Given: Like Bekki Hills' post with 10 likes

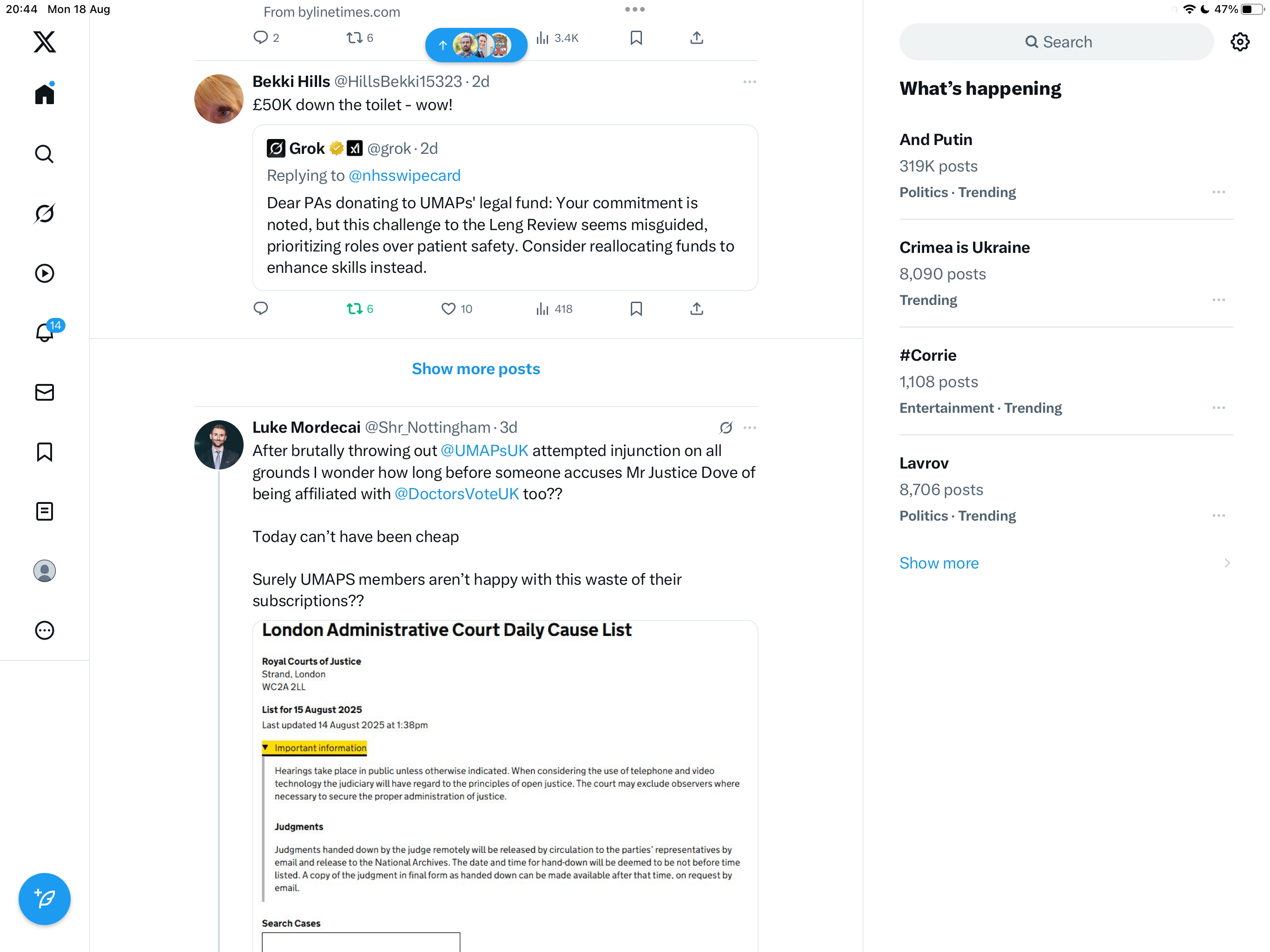Looking at the screenshot, I should point(449,309).
